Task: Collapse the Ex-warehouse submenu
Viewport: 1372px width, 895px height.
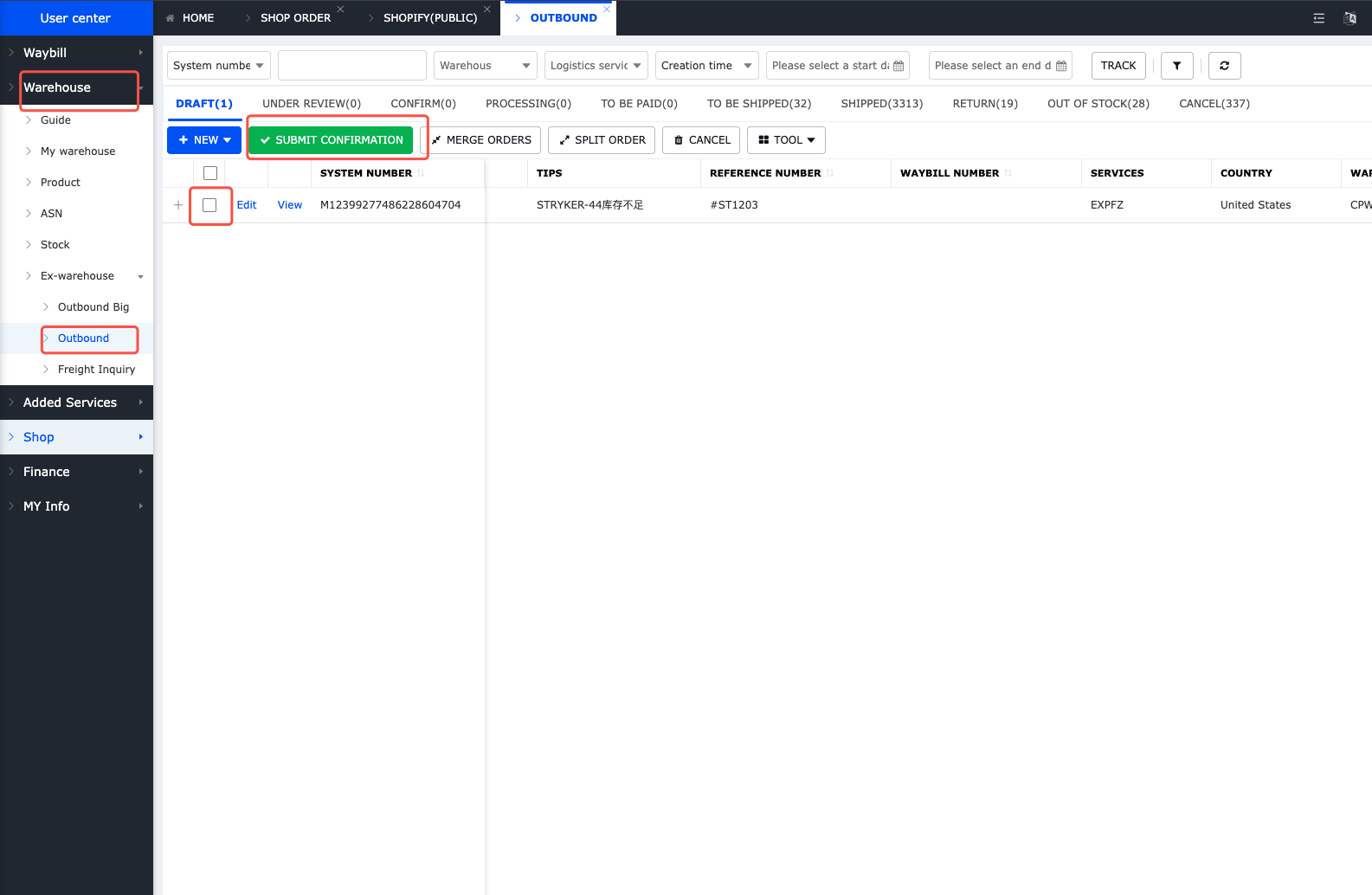Action: click(76, 276)
